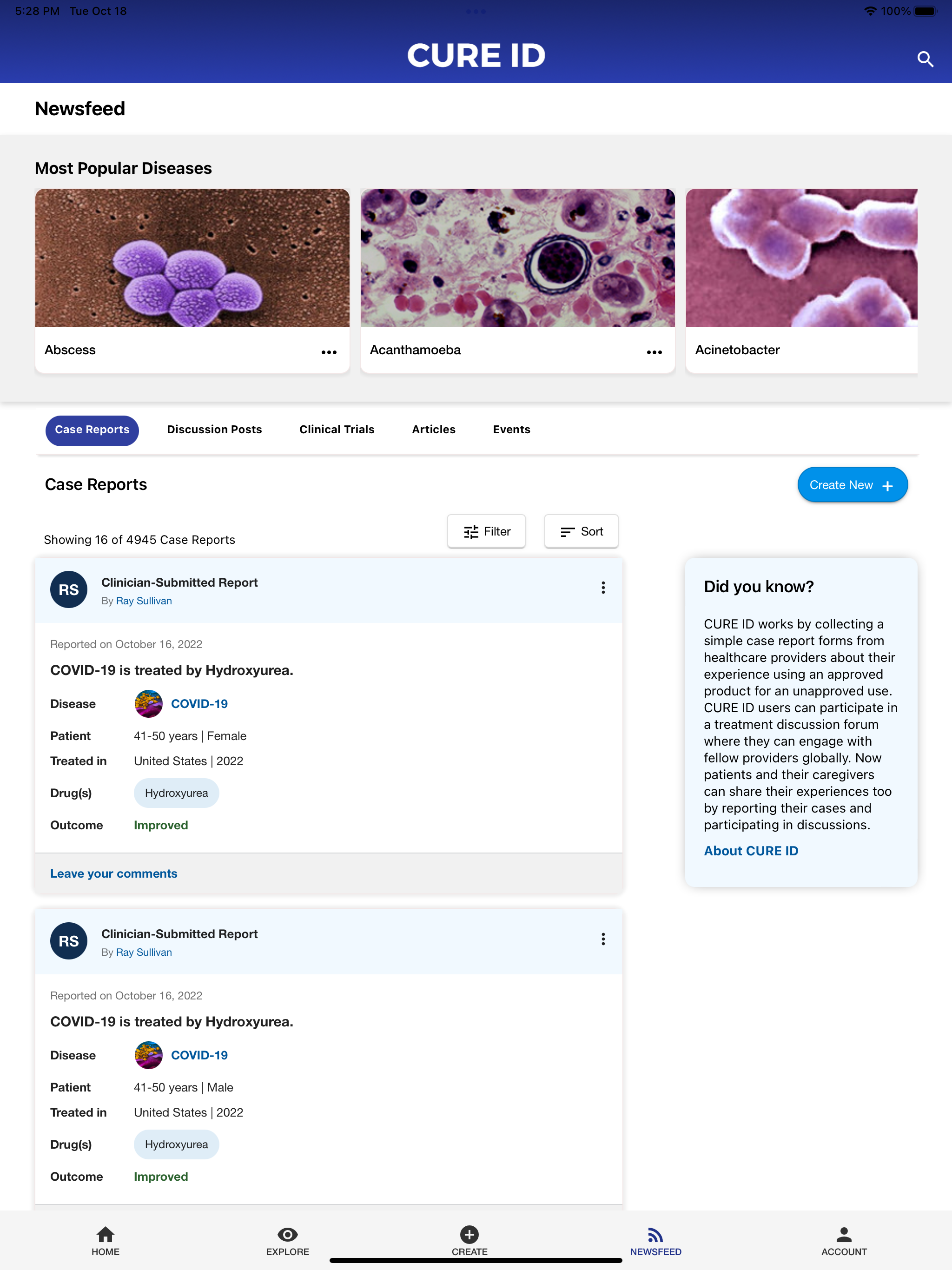The height and width of the screenshot is (1270, 952).
Task: Open the Sort options
Action: 581,531
